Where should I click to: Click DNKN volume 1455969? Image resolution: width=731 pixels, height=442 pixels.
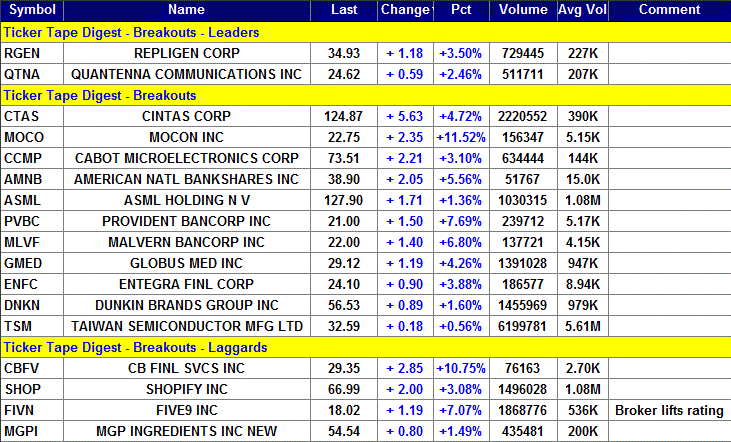[523, 305]
